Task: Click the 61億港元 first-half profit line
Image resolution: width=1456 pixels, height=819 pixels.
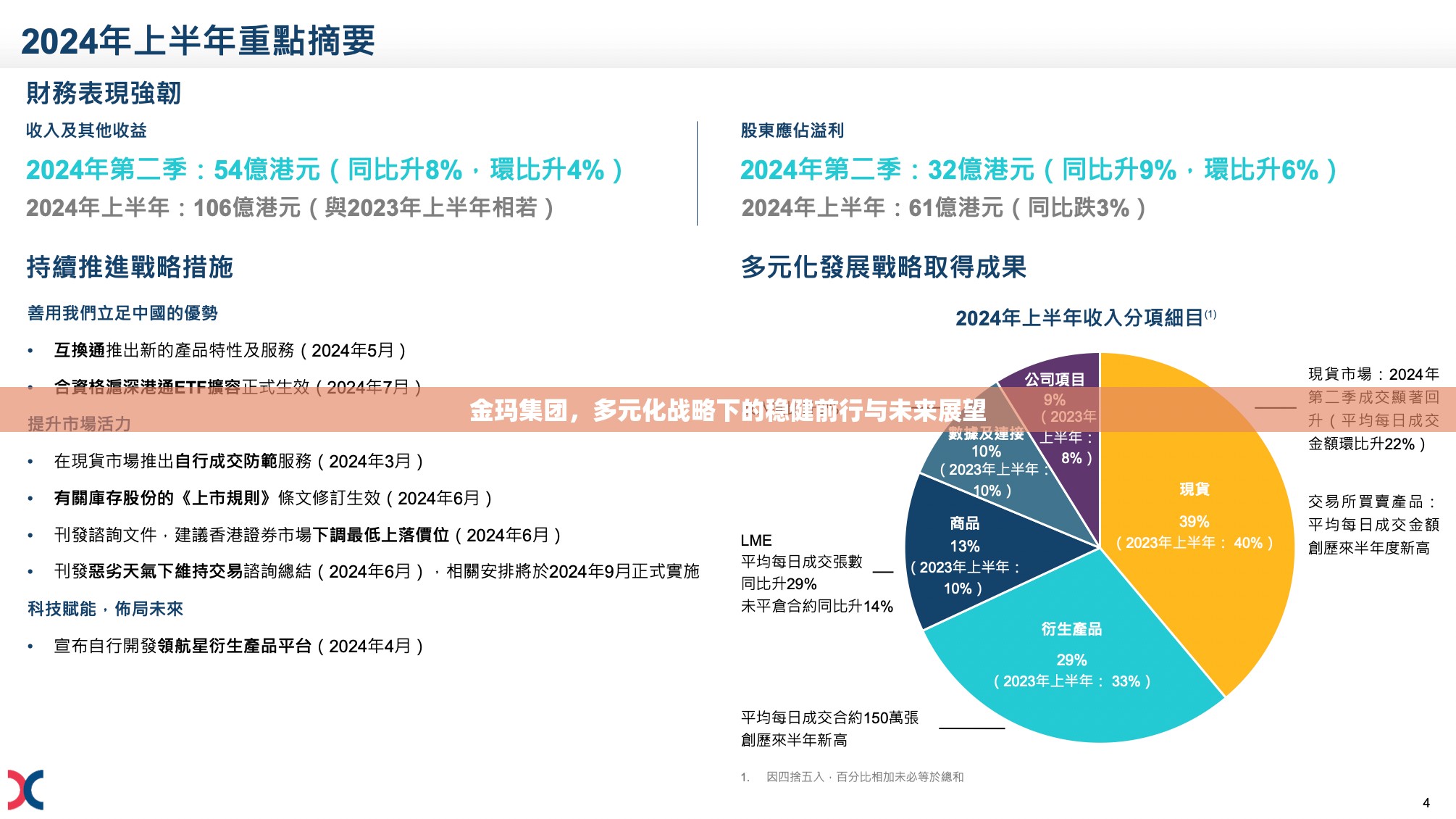Action: 943,208
